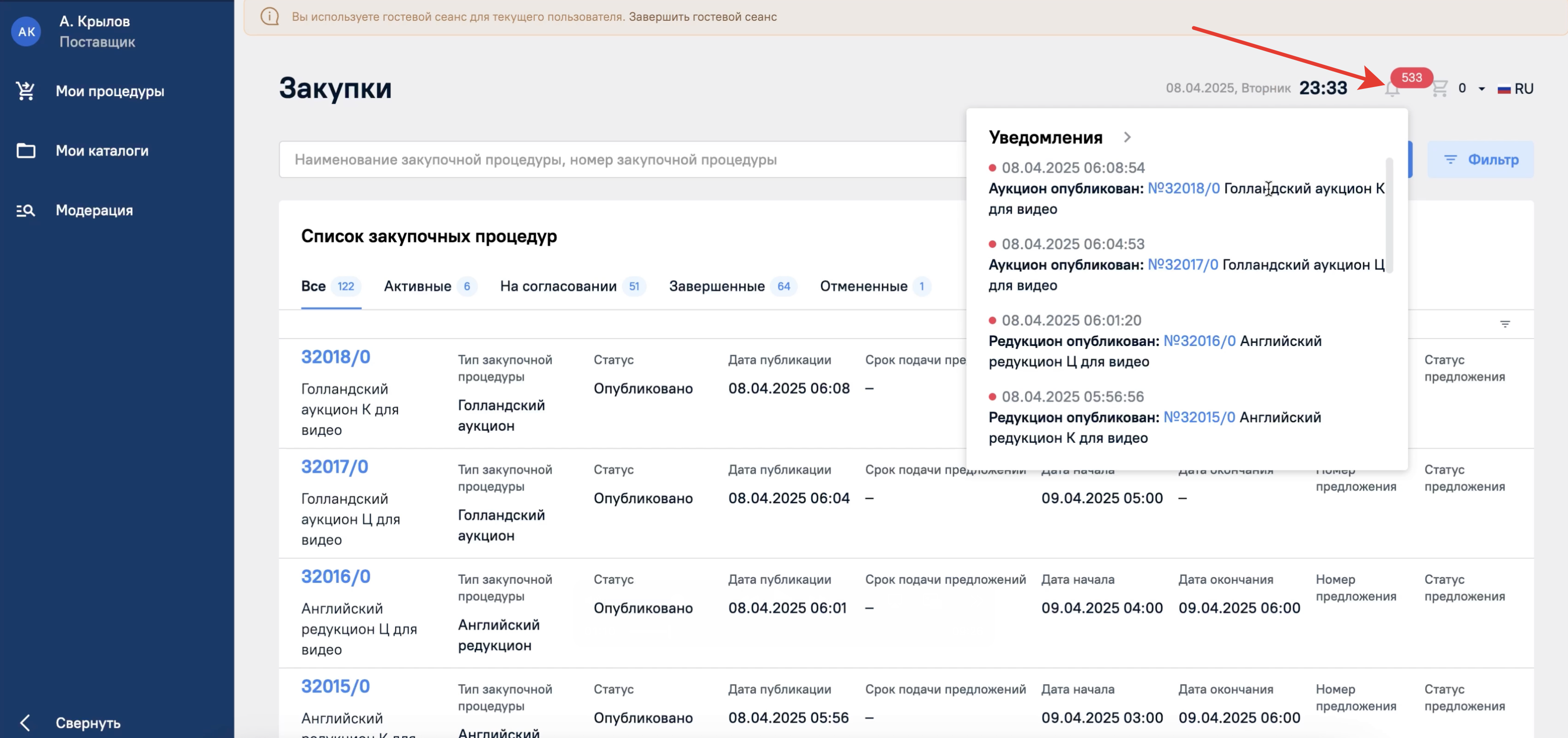
Task: Open the RU language selector
Action: (x=1515, y=89)
